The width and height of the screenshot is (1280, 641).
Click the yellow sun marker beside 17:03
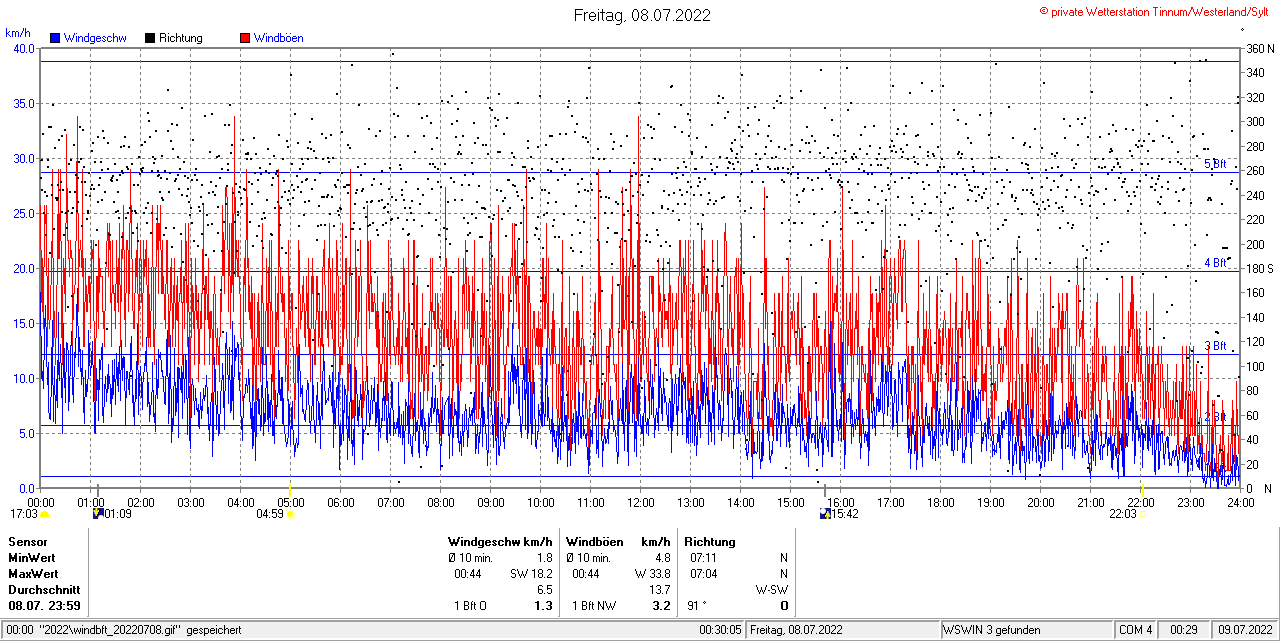(44, 514)
